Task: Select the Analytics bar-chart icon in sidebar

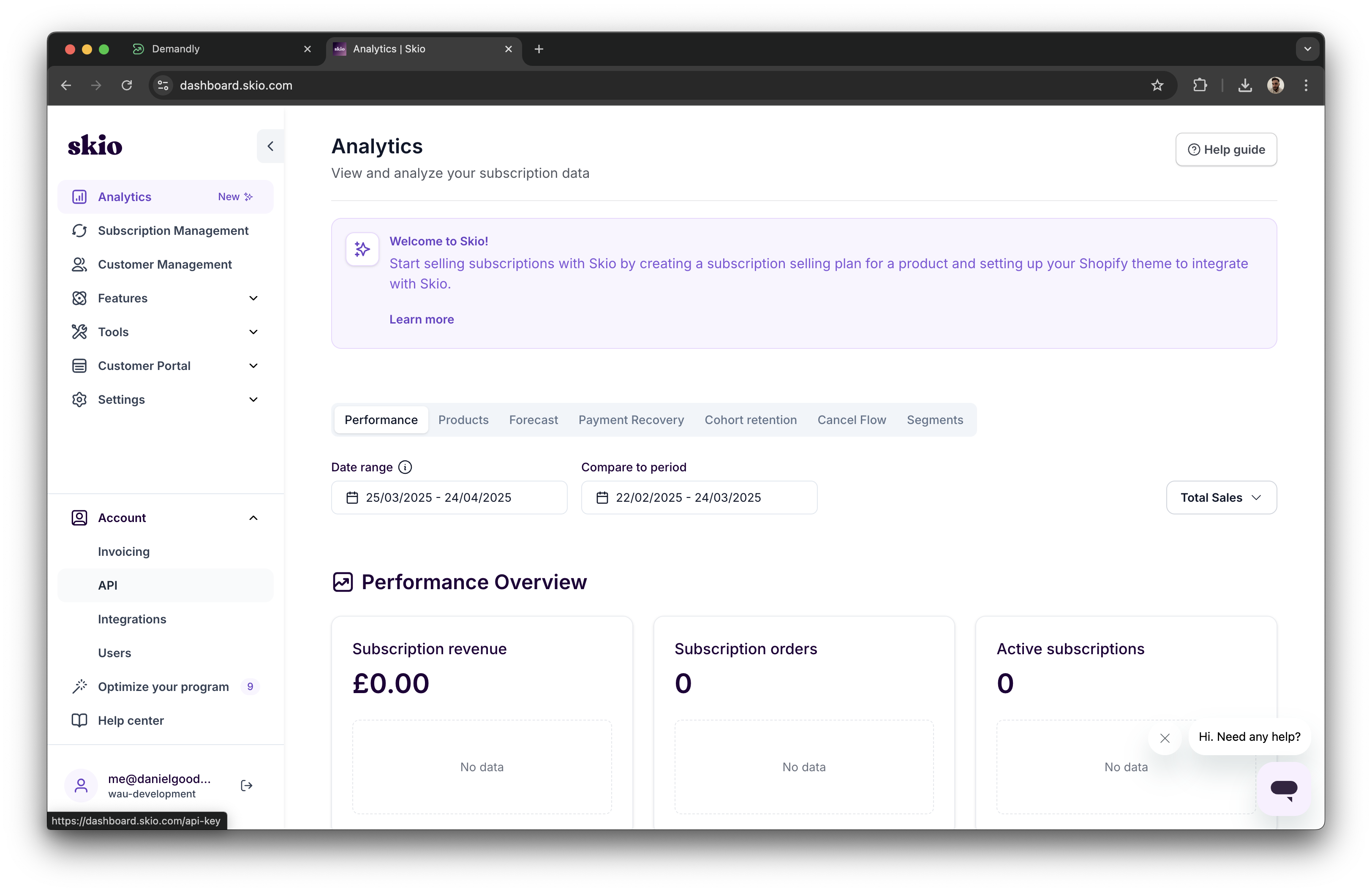Action: click(x=79, y=196)
